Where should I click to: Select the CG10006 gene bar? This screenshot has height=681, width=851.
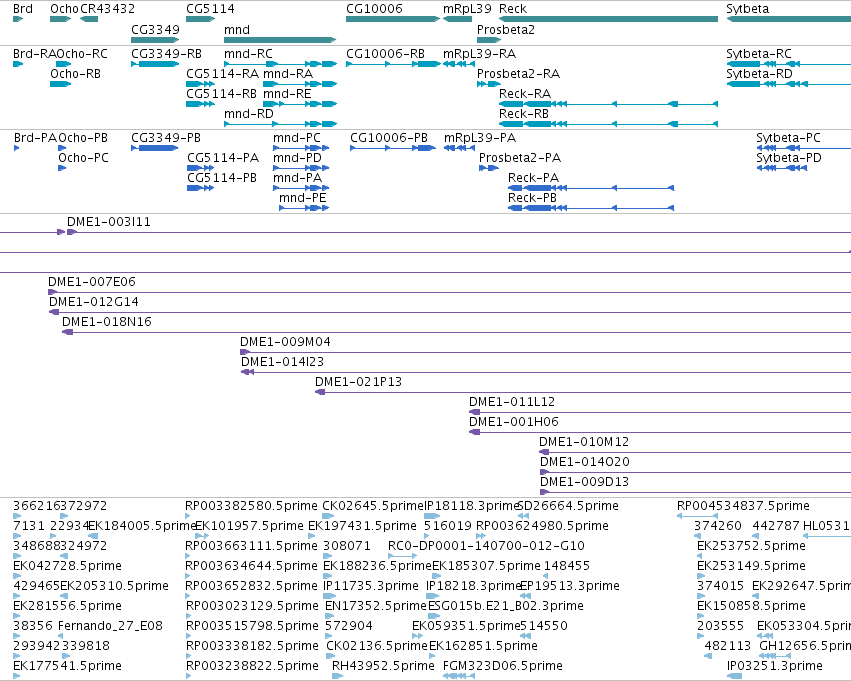coord(392,19)
